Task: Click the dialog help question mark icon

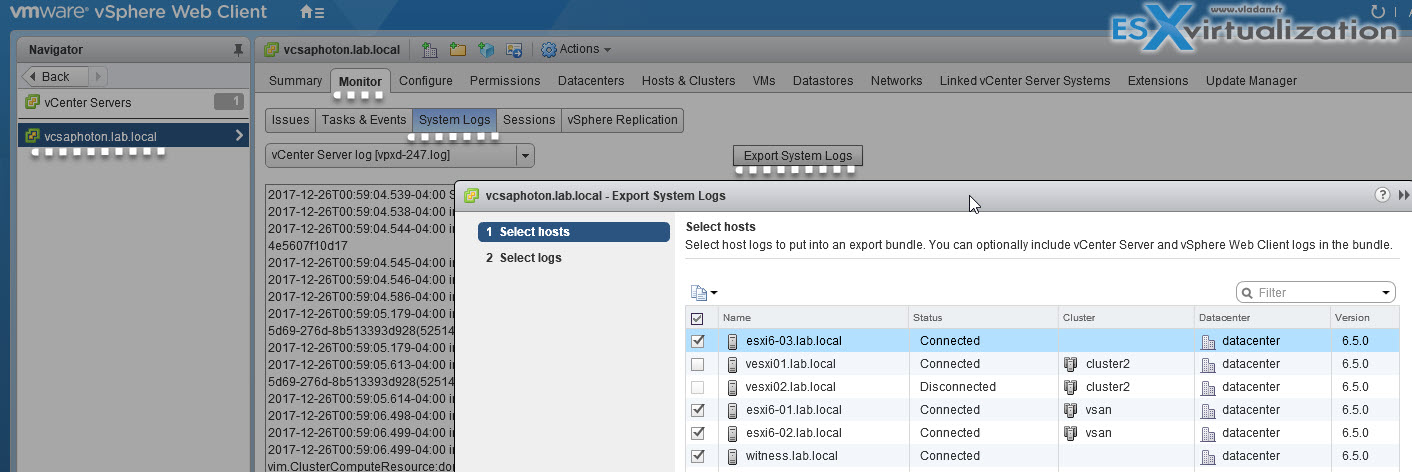Action: click(x=1383, y=195)
